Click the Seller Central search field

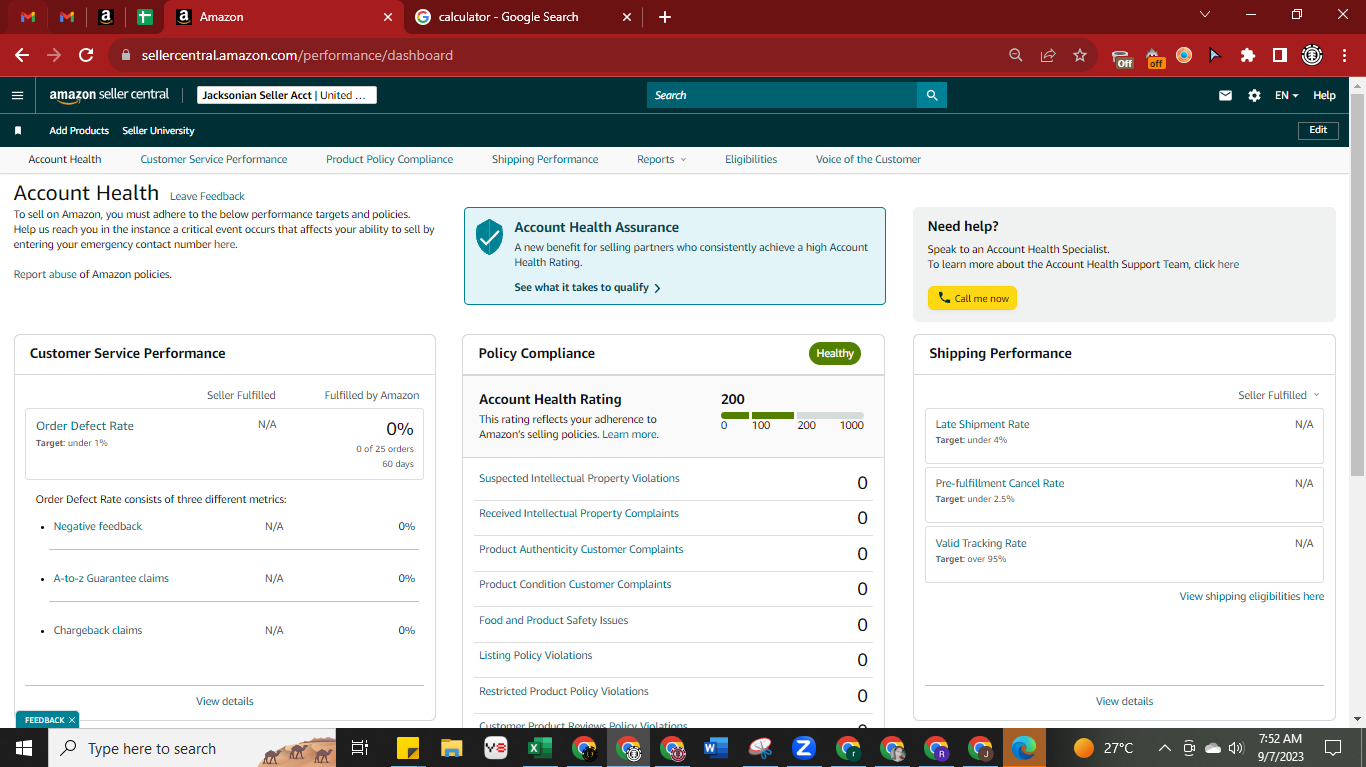point(782,95)
